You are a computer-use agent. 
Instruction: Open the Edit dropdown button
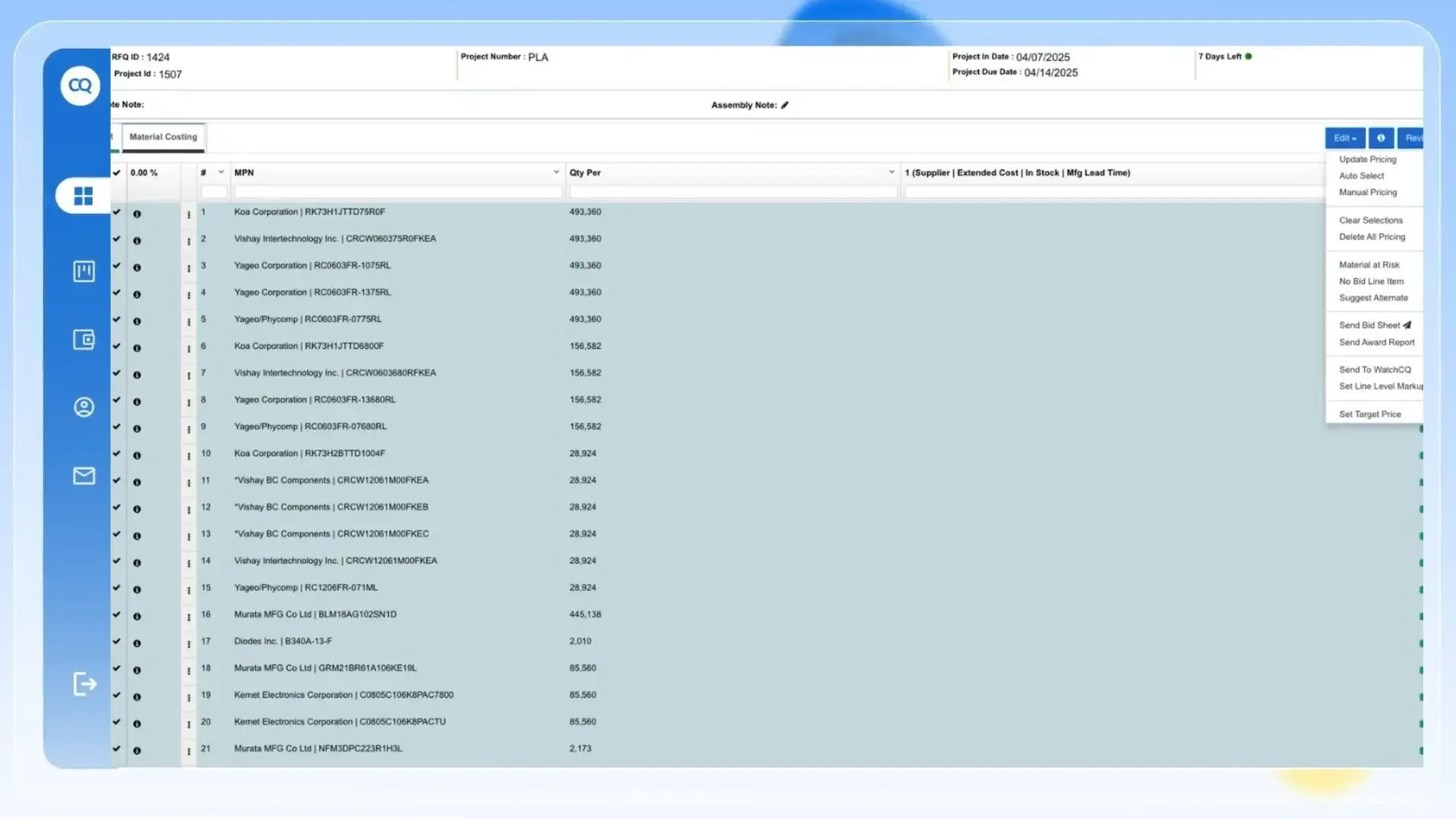(1344, 138)
